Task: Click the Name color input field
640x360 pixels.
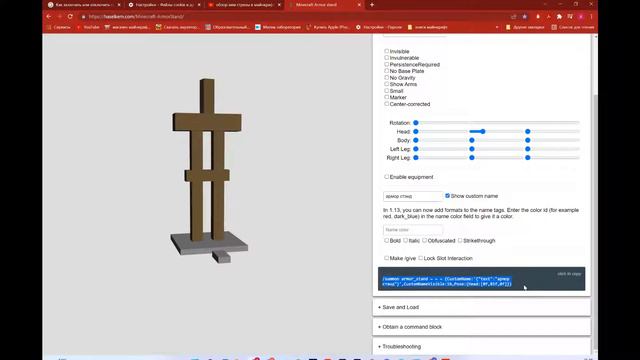Action: [x=413, y=230]
